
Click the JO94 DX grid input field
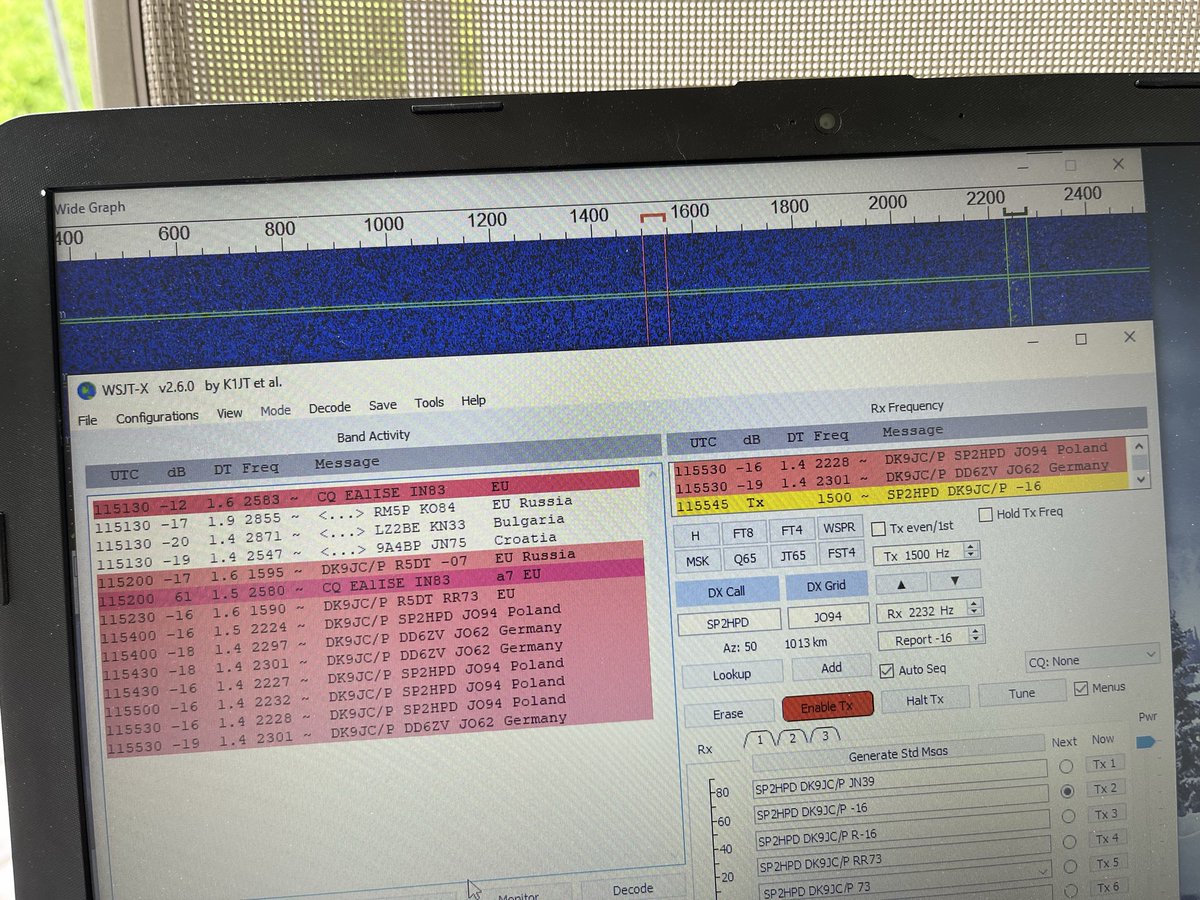(x=827, y=617)
